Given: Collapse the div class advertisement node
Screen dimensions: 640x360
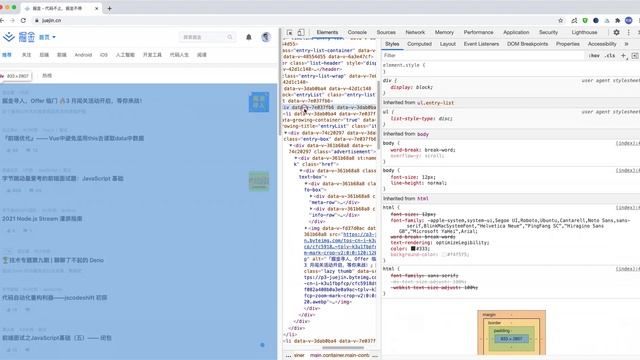Looking at the screenshot, I should click(x=291, y=145).
